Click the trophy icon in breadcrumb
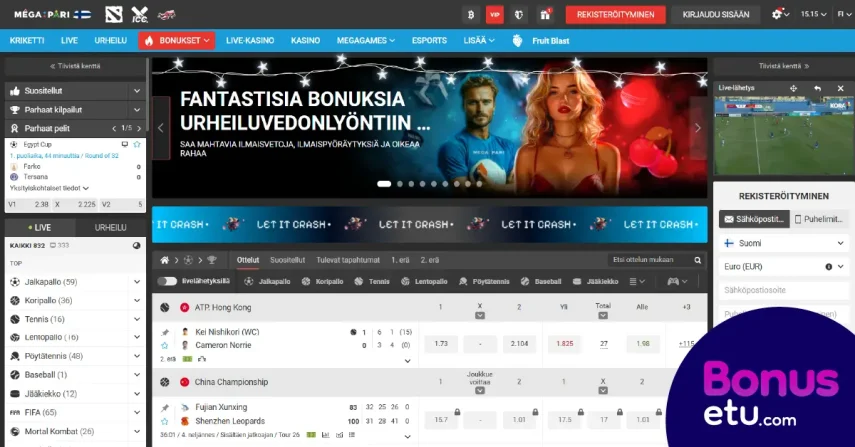 click(x=212, y=260)
